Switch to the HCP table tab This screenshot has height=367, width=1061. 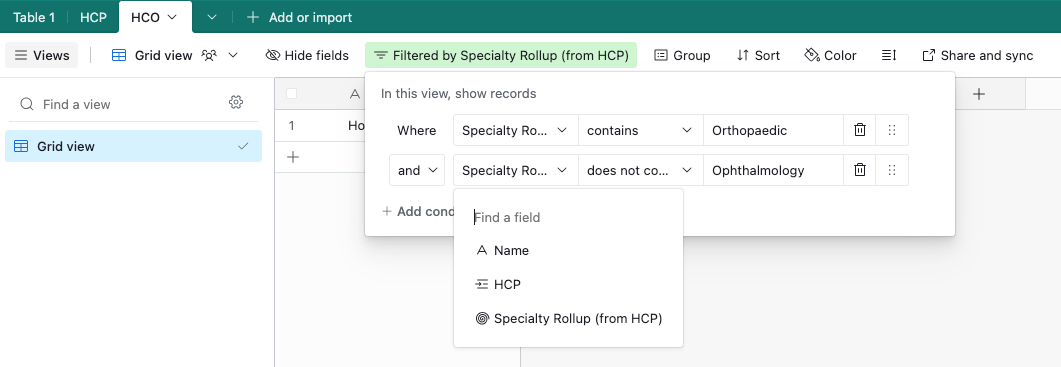93,18
